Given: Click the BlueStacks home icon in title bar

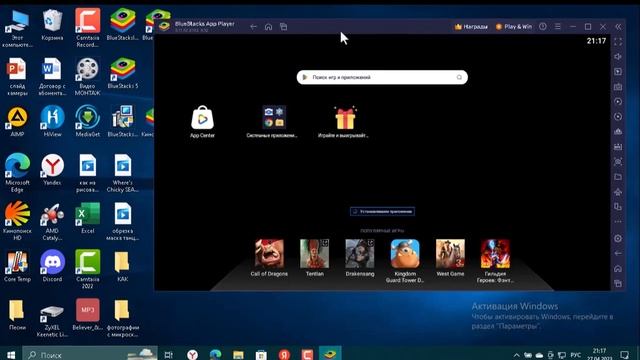Looking at the screenshot, I should pos(268,27).
